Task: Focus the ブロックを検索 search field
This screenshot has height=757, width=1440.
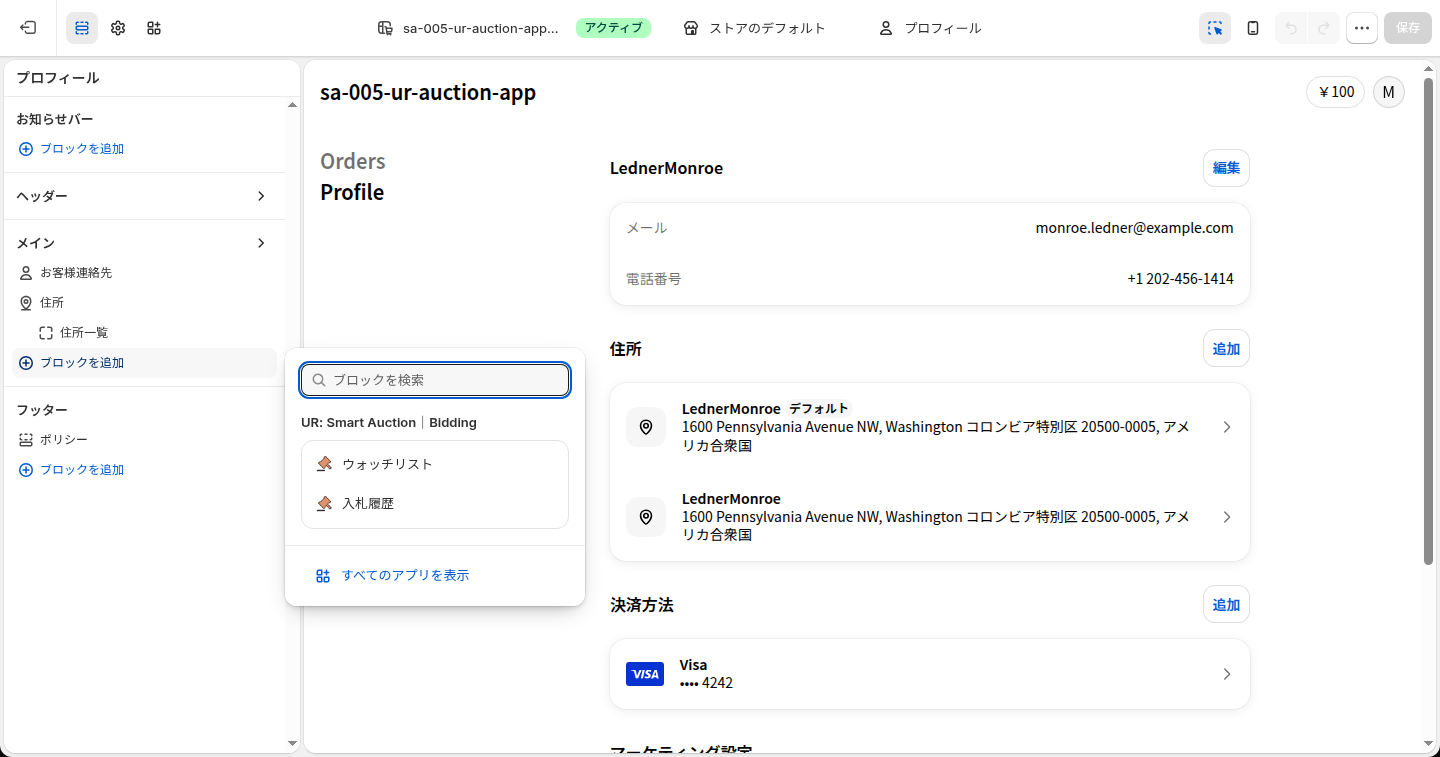Action: click(x=435, y=380)
